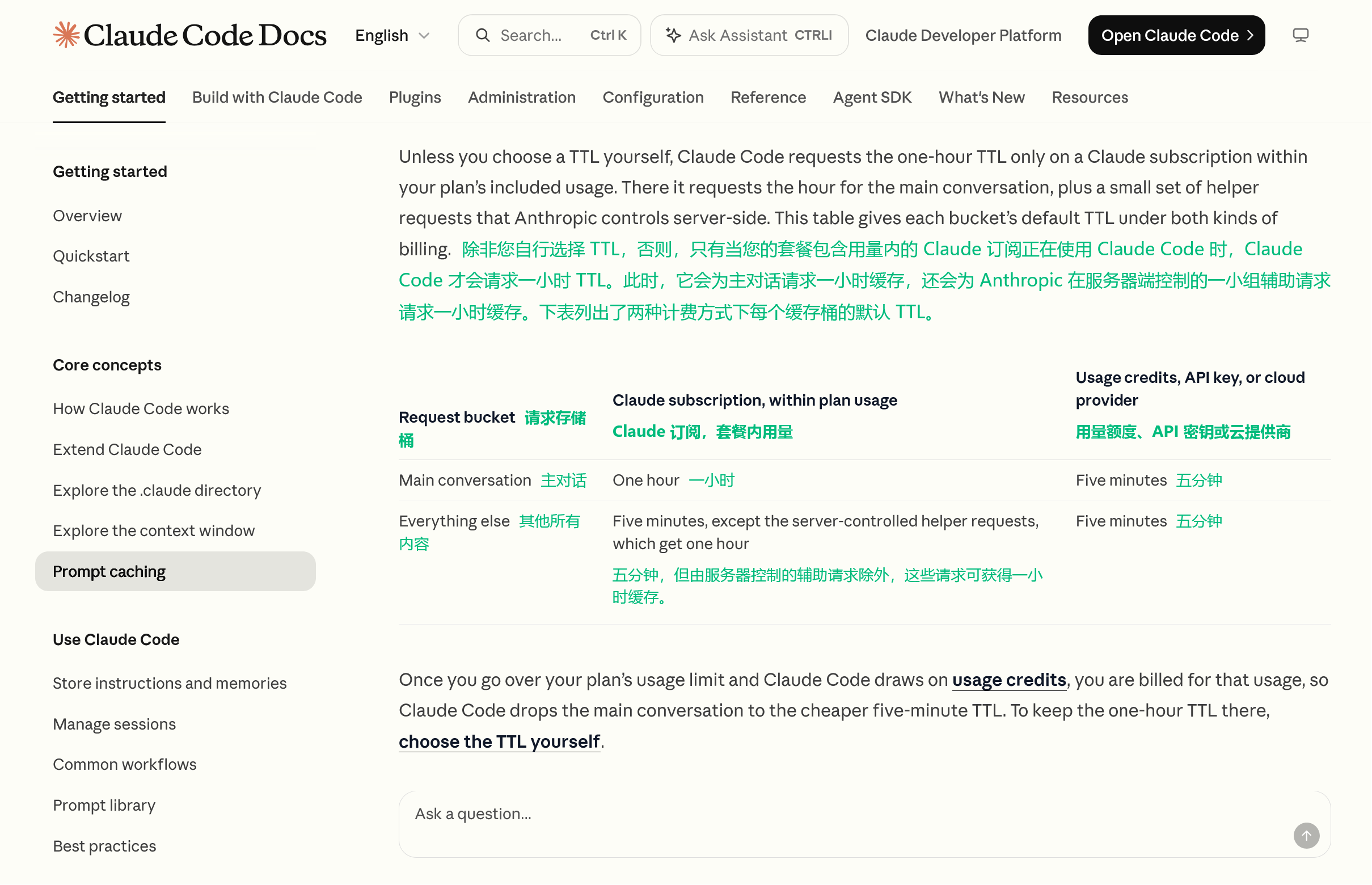Open Explore the context window page

coord(153,530)
